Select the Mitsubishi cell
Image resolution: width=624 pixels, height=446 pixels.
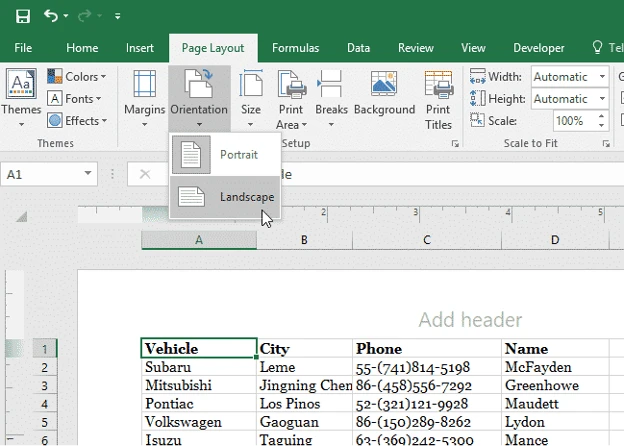pos(199,385)
